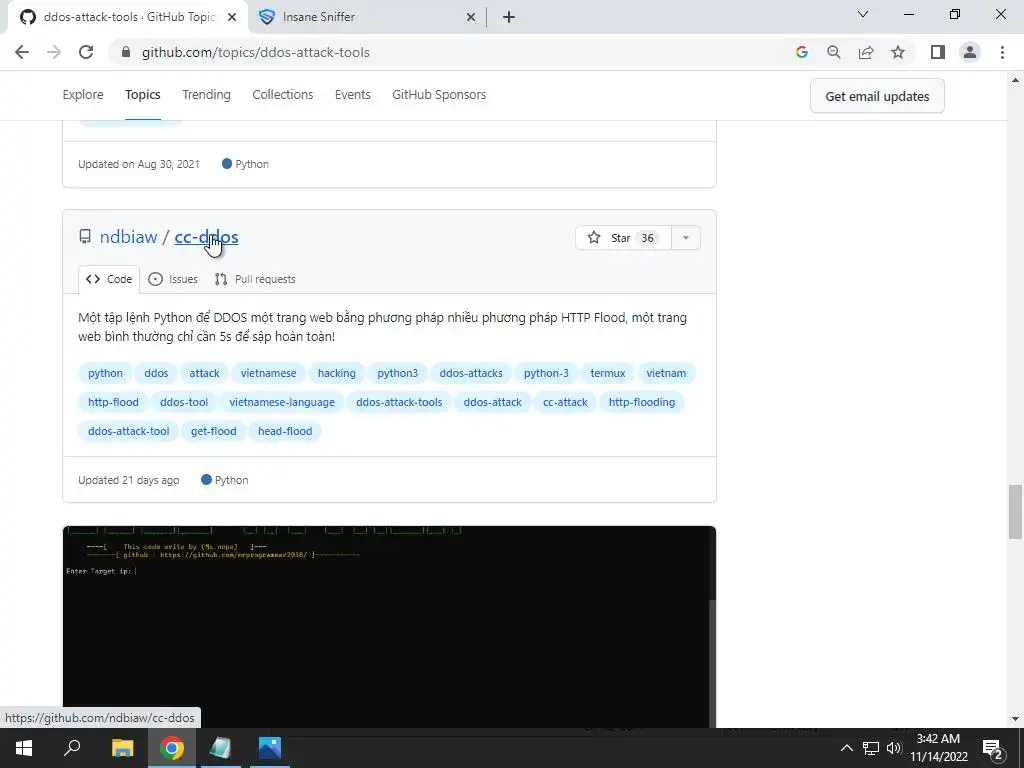
Task: Open the Chrome profile avatar
Action: [970, 52]
